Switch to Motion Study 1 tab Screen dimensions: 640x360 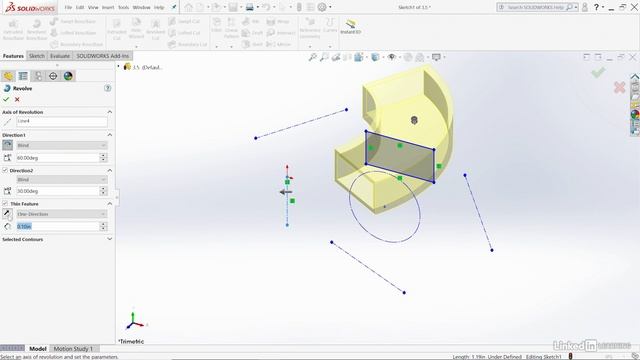point(73,349)
